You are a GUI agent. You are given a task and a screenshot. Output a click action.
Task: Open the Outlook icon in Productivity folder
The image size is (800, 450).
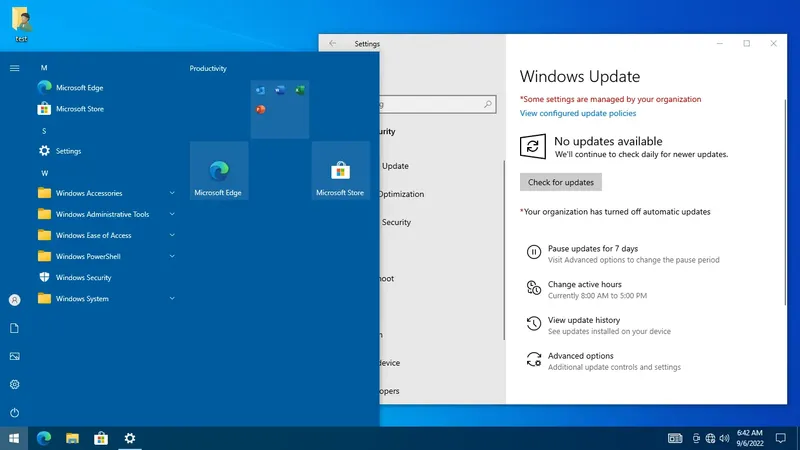(261, 90)
